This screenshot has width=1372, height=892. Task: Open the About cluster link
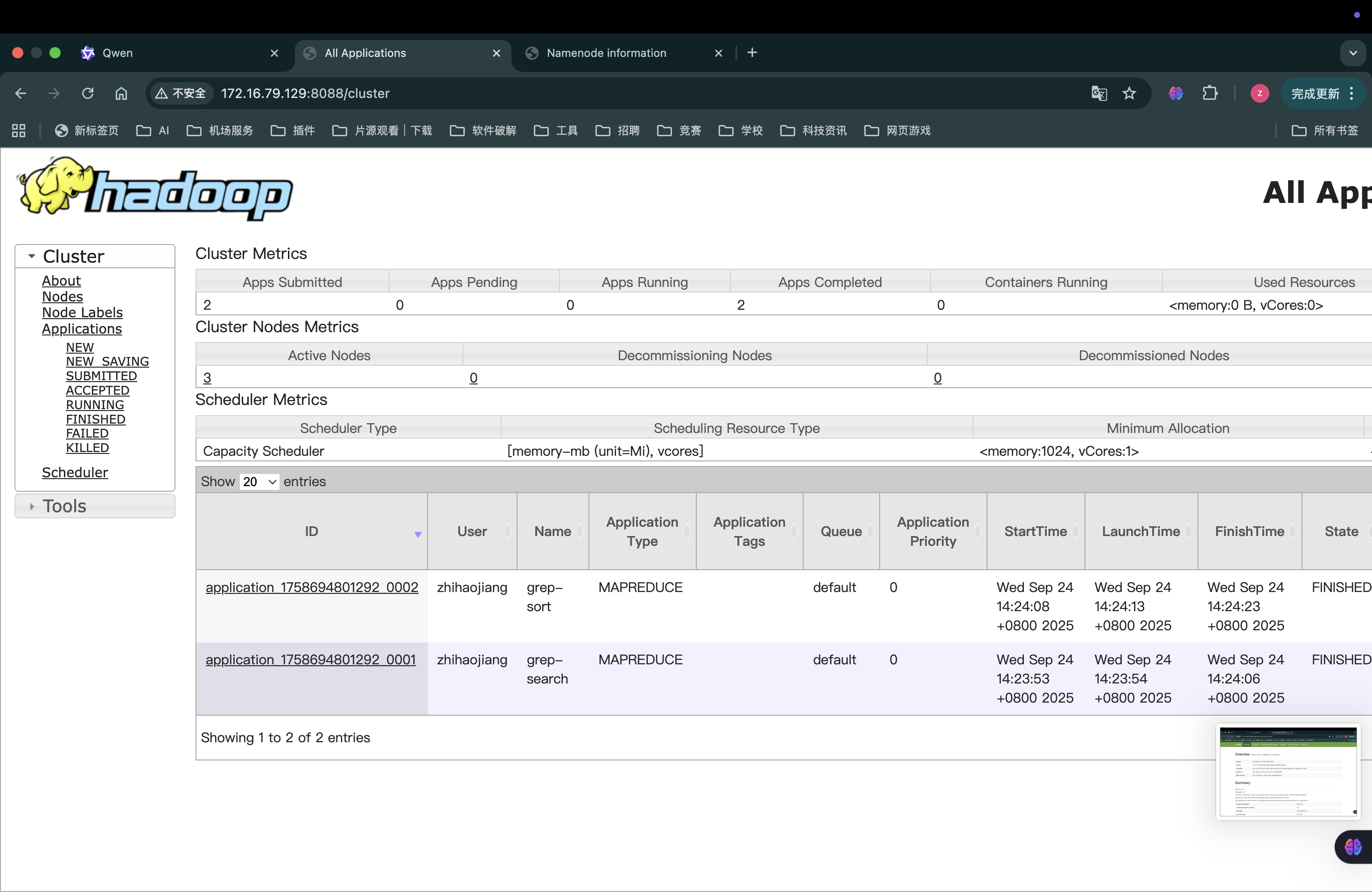(x=61, y=281)
